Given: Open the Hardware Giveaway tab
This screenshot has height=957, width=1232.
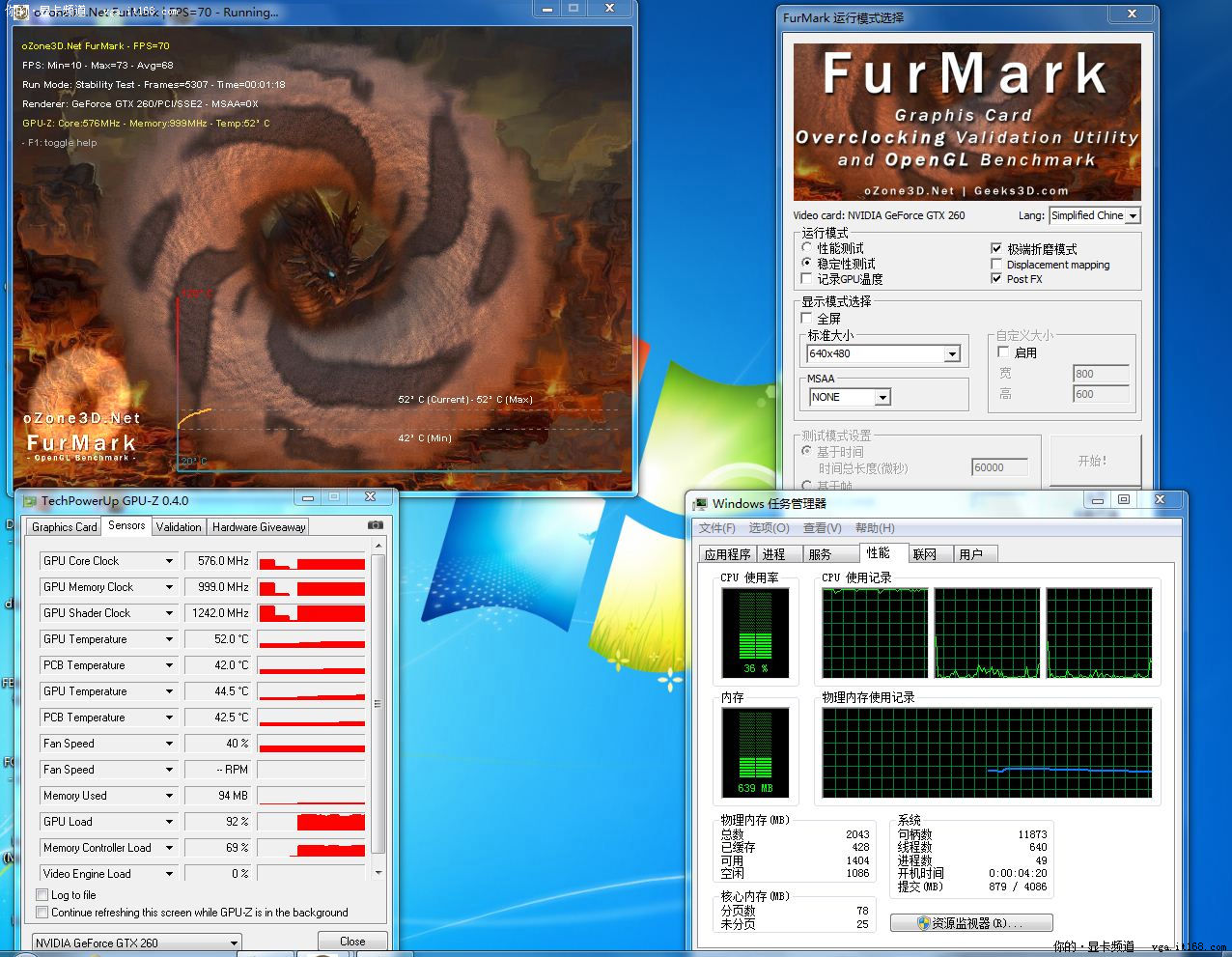Looking at the screenshot, I should tap(259, 527).
